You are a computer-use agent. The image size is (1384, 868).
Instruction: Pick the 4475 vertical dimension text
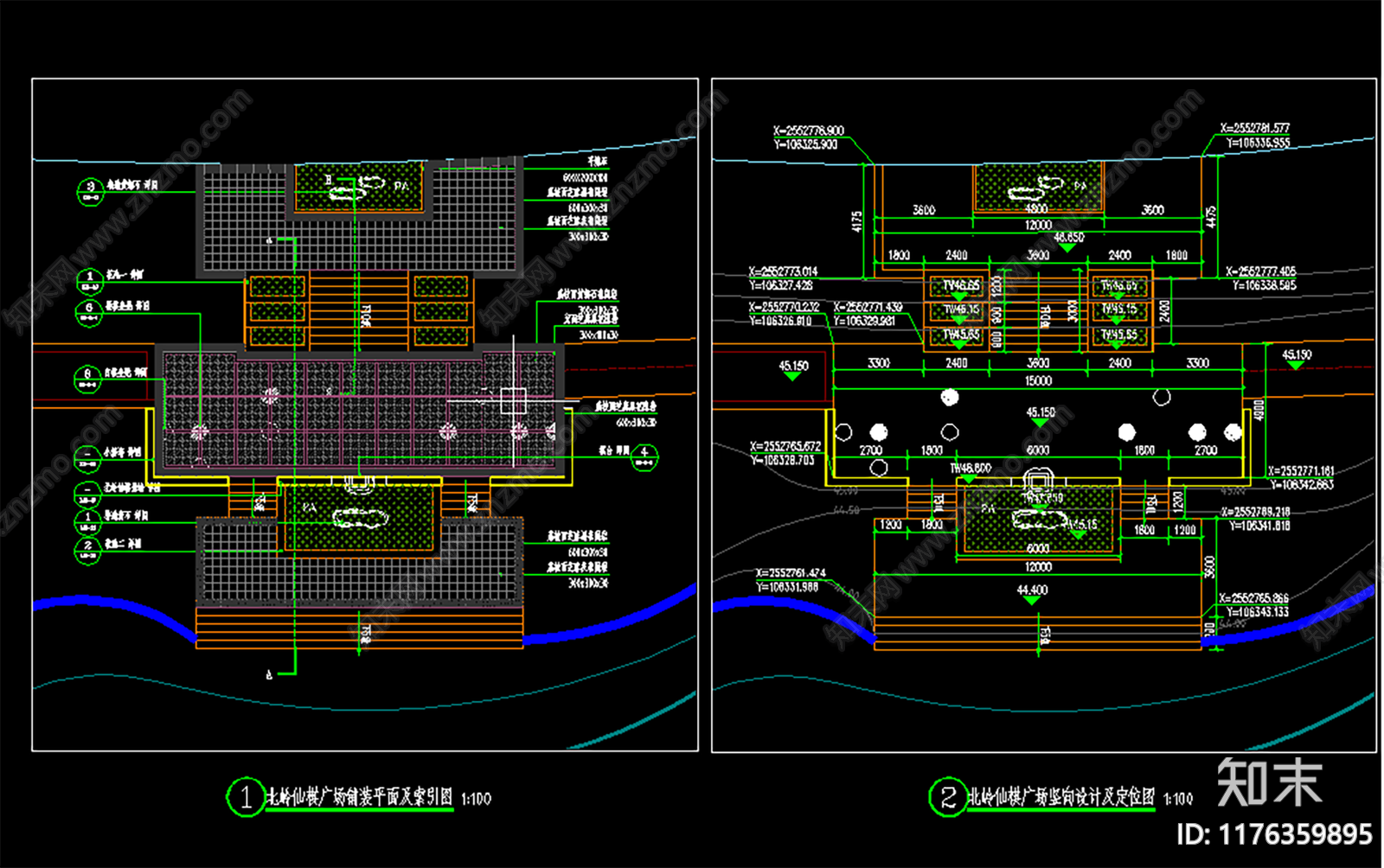(1210, 217)
